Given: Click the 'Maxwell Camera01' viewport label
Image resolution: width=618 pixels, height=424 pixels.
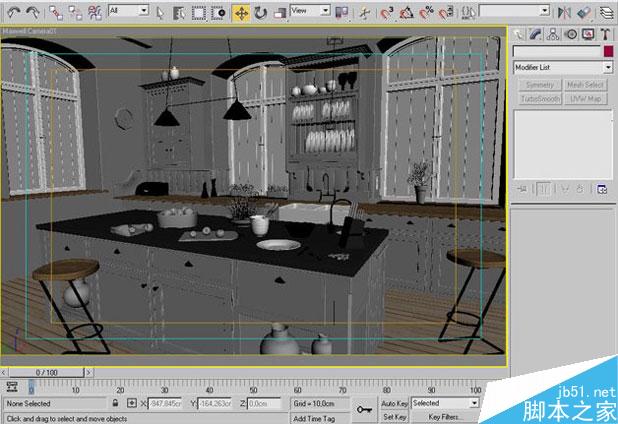Looking at the screenshot, I should (x=30, y=30).
